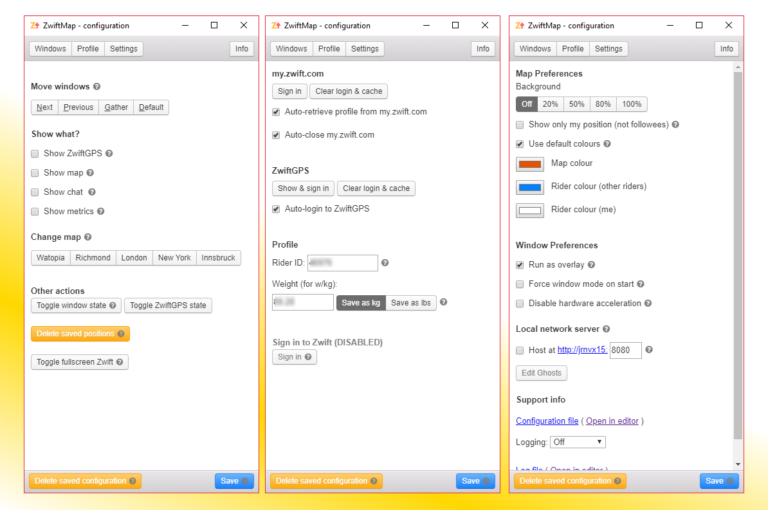Click Delete saved configuration in left window
Viewport: 768px width, 510px height.
tap(85, 481)
